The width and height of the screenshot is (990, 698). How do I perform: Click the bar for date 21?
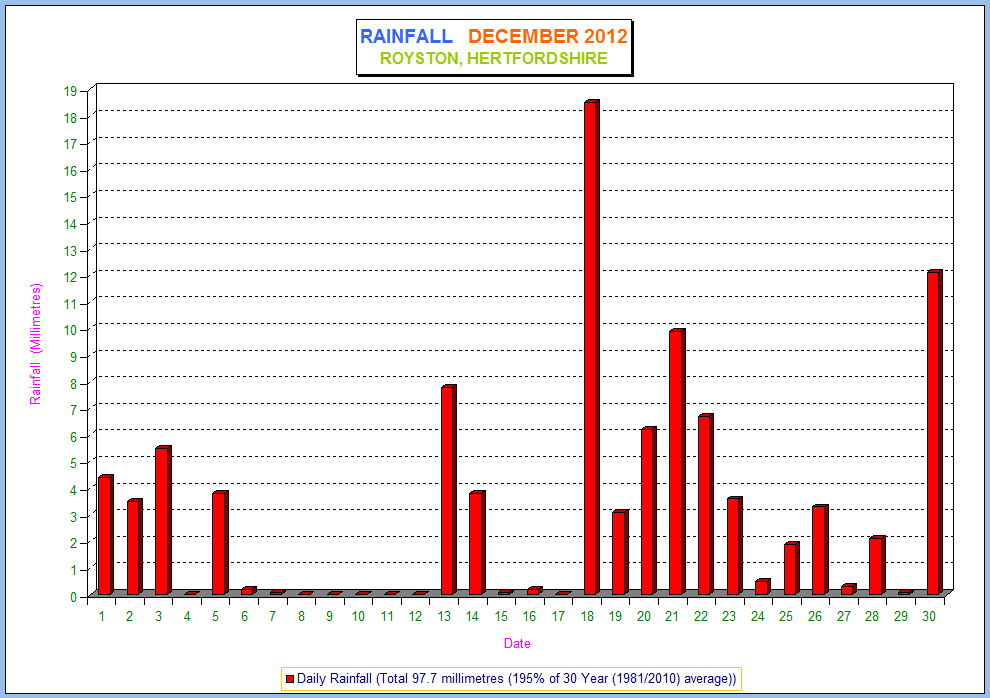677,462
